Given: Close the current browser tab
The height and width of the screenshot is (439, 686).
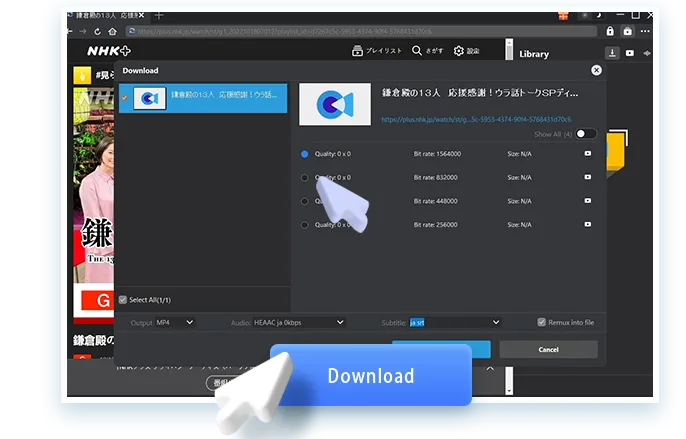Looking at the screenshot, I should tap(141, 15).
